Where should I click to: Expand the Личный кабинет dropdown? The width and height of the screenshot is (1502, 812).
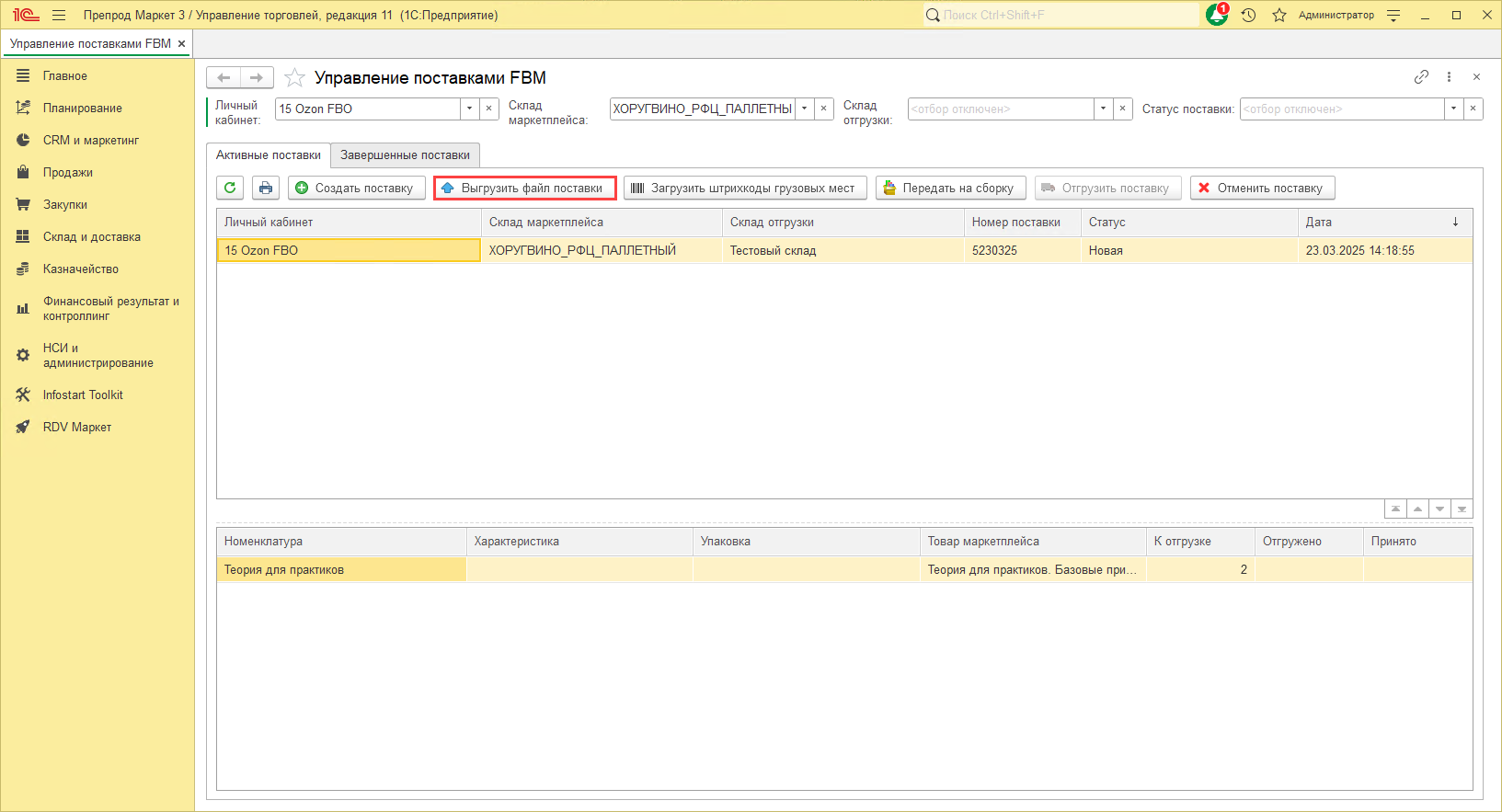pos(469,109)
